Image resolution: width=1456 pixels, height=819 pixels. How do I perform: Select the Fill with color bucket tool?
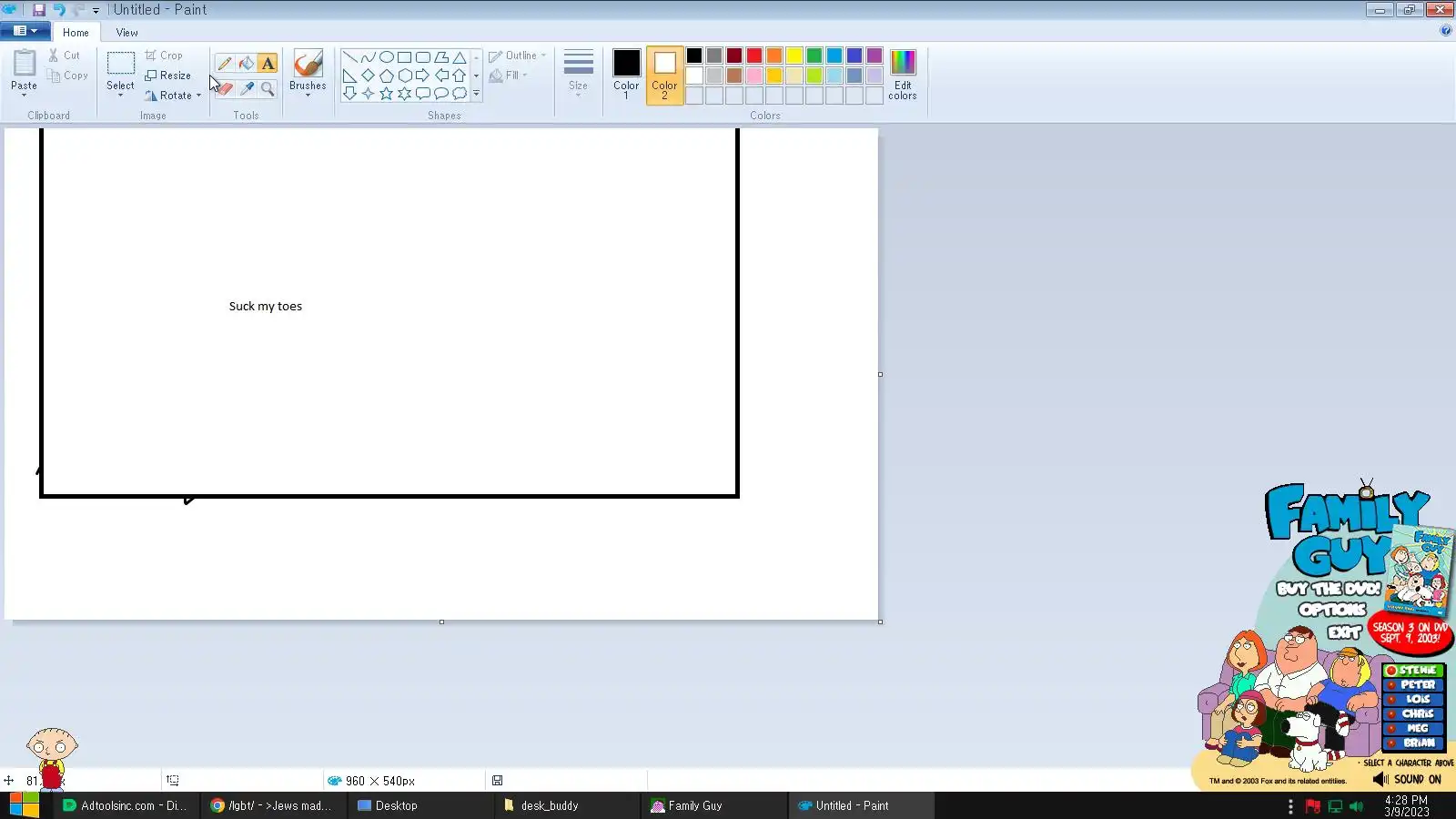coord(246,64)
